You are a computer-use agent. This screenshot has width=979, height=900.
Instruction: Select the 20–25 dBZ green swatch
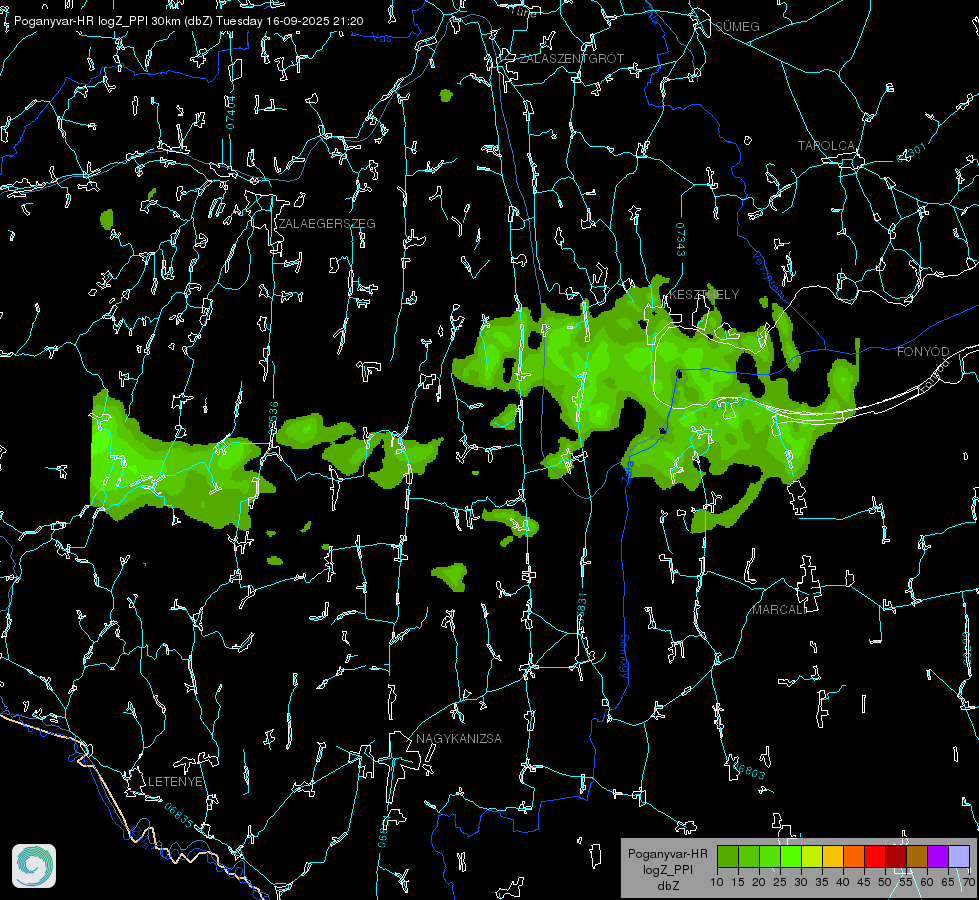pyautogui.click(x=770, y=857)
